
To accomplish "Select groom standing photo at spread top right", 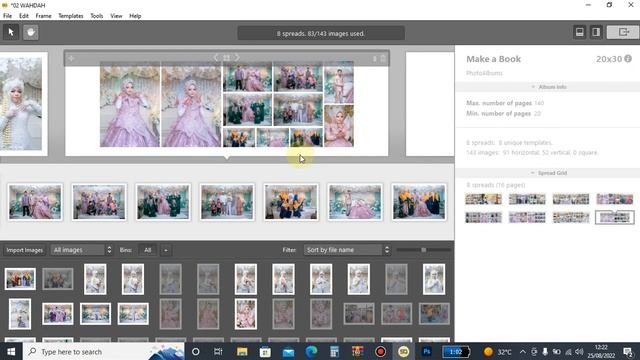I will point(339,82).
